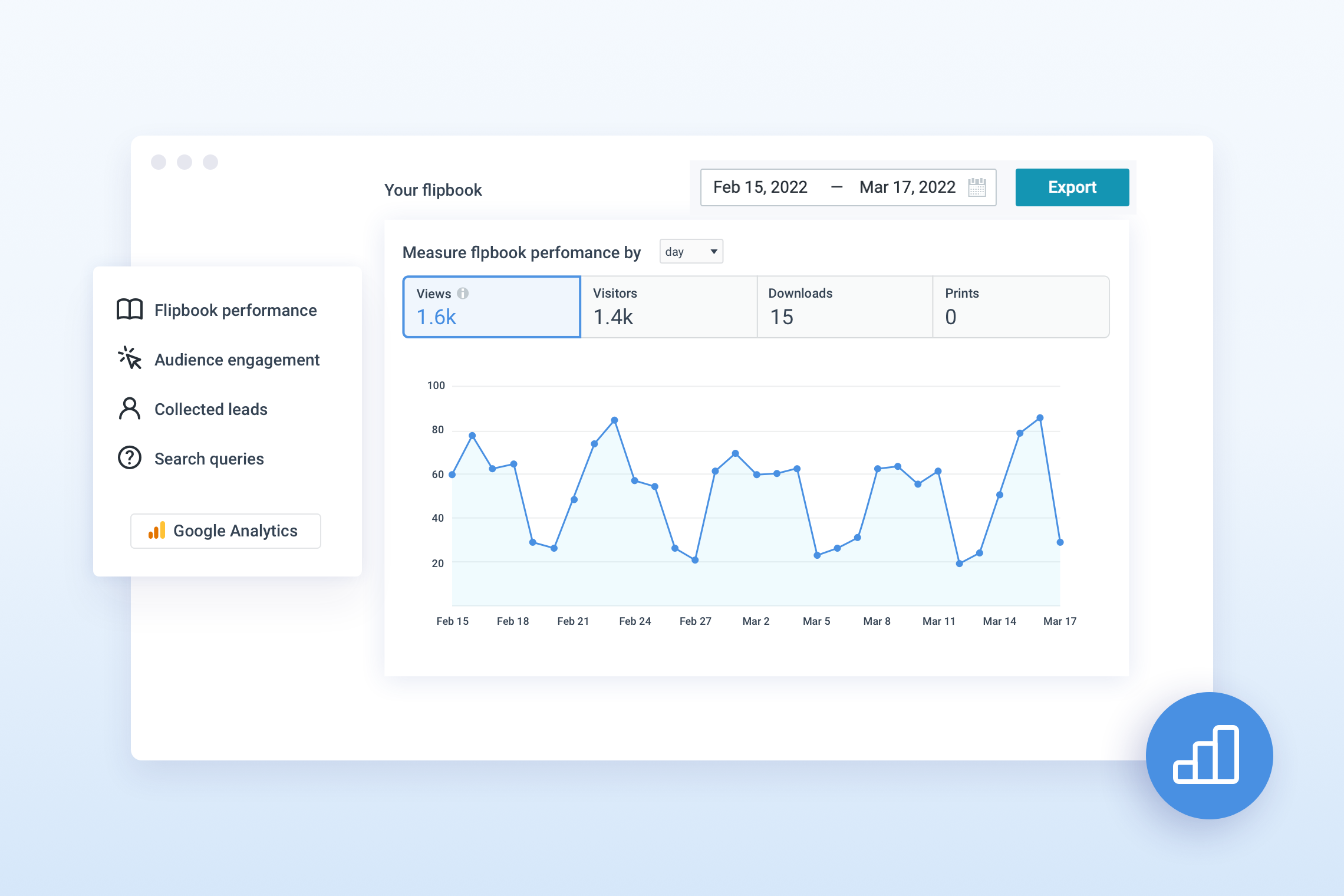Open the calendar icon next to date range
1344x896 pixels.
tap(976, 187)
